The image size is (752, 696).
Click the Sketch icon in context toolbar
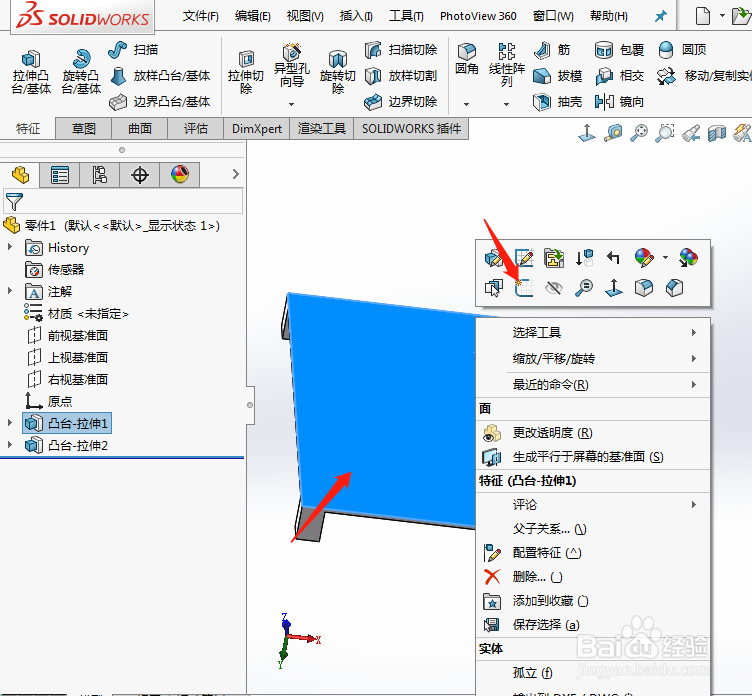click(x=524, y=288)
